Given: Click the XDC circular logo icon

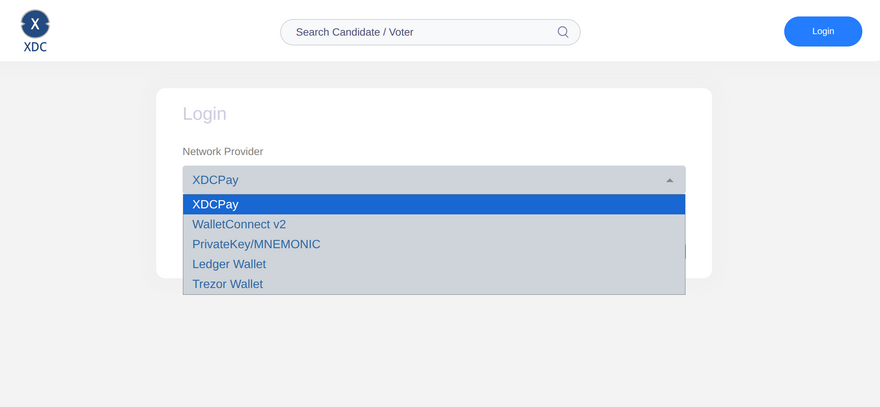Looking at the screenshot, I should pos(35,23).
